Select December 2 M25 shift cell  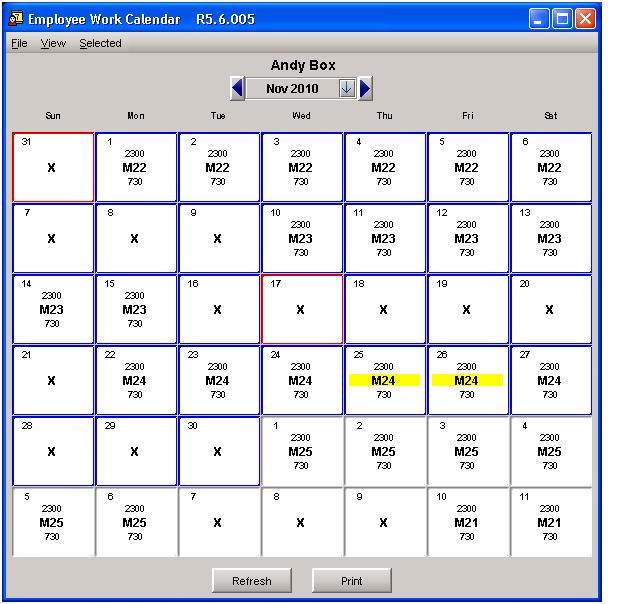385,451
